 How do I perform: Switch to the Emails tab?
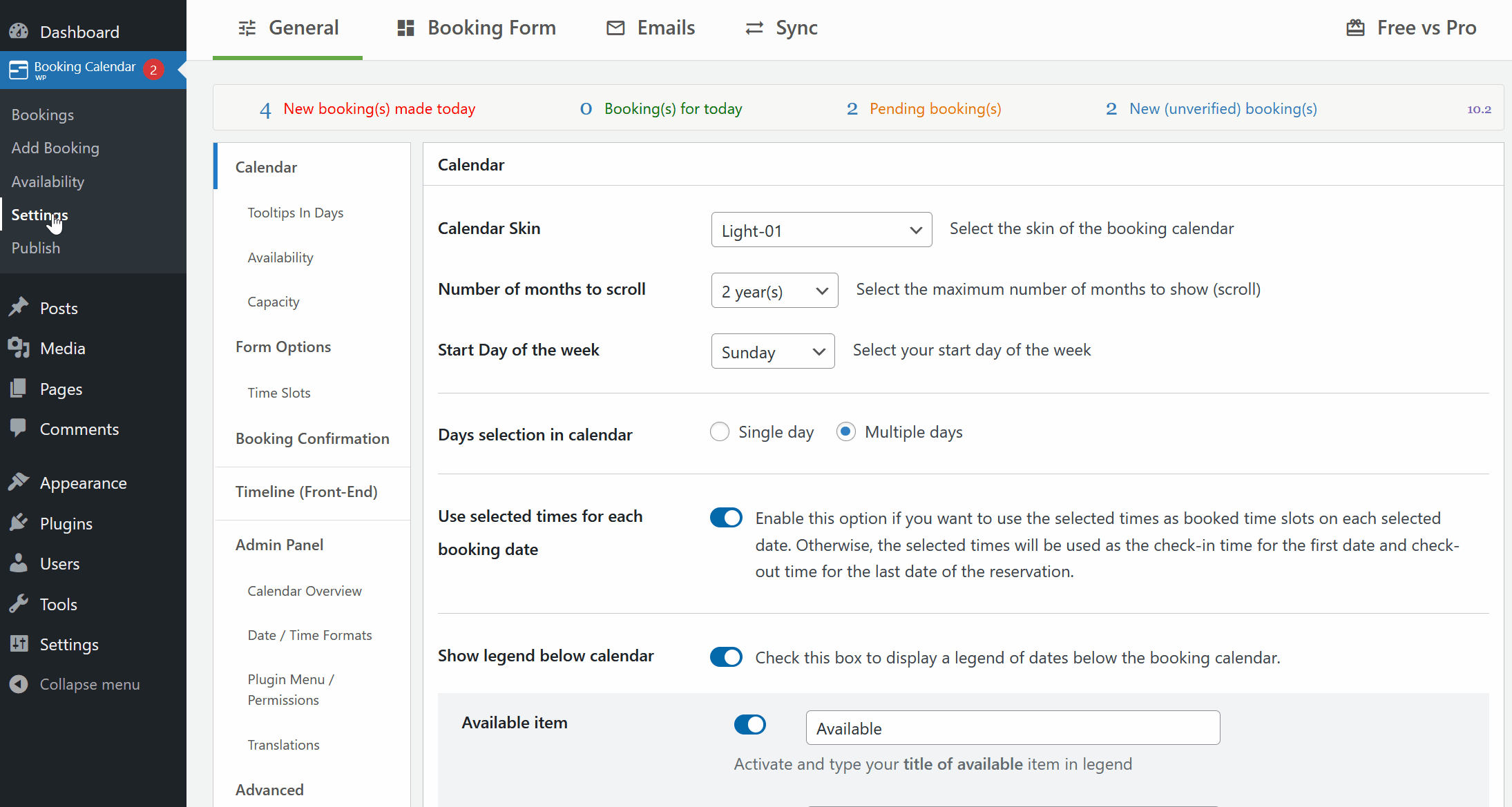(x=650, y=28)
